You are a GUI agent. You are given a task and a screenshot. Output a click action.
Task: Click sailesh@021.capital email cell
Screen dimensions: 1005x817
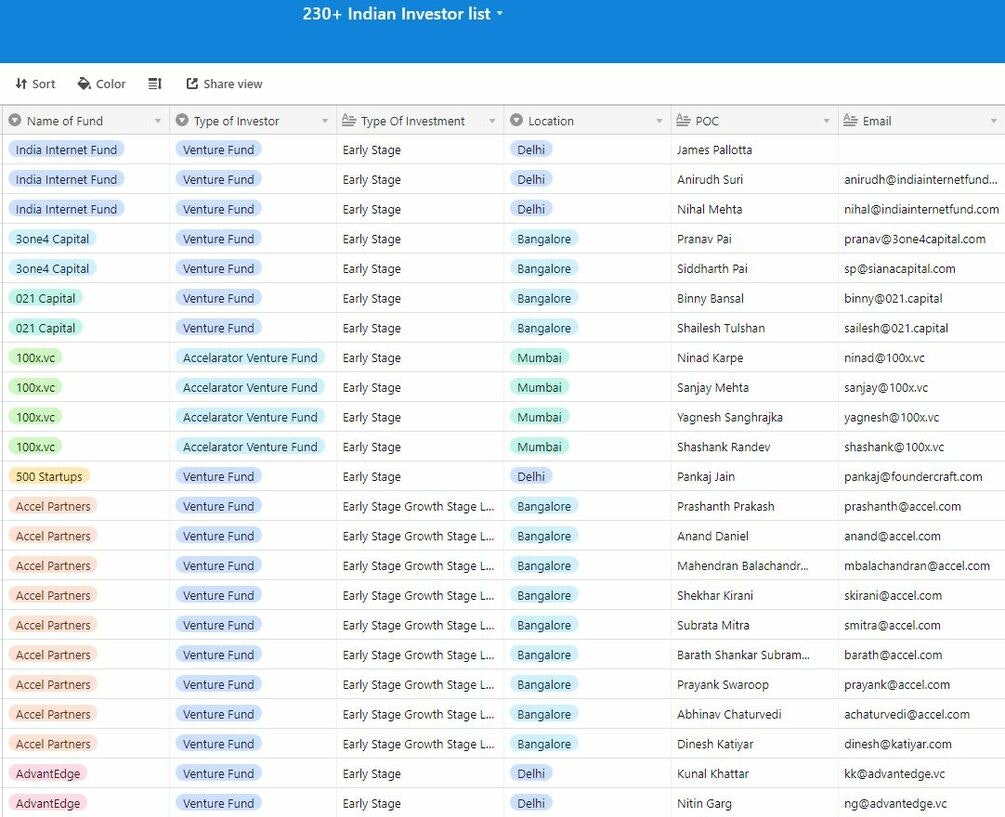[x=921, y=328]
